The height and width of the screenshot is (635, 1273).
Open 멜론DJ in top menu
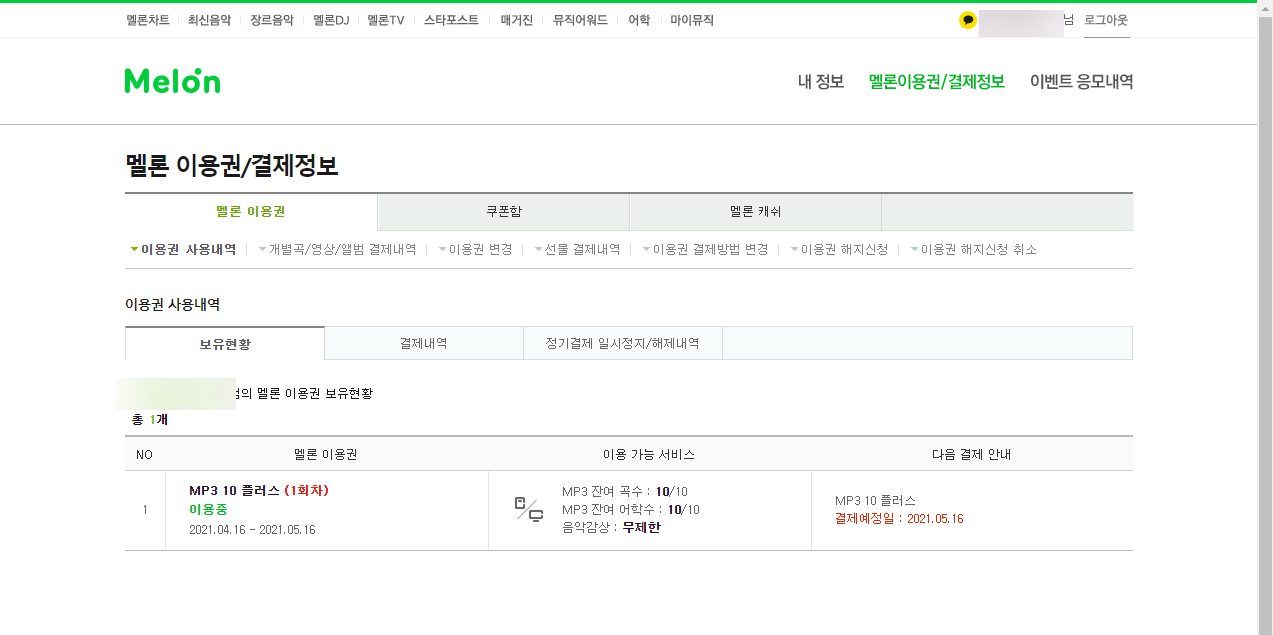(331, 20)
